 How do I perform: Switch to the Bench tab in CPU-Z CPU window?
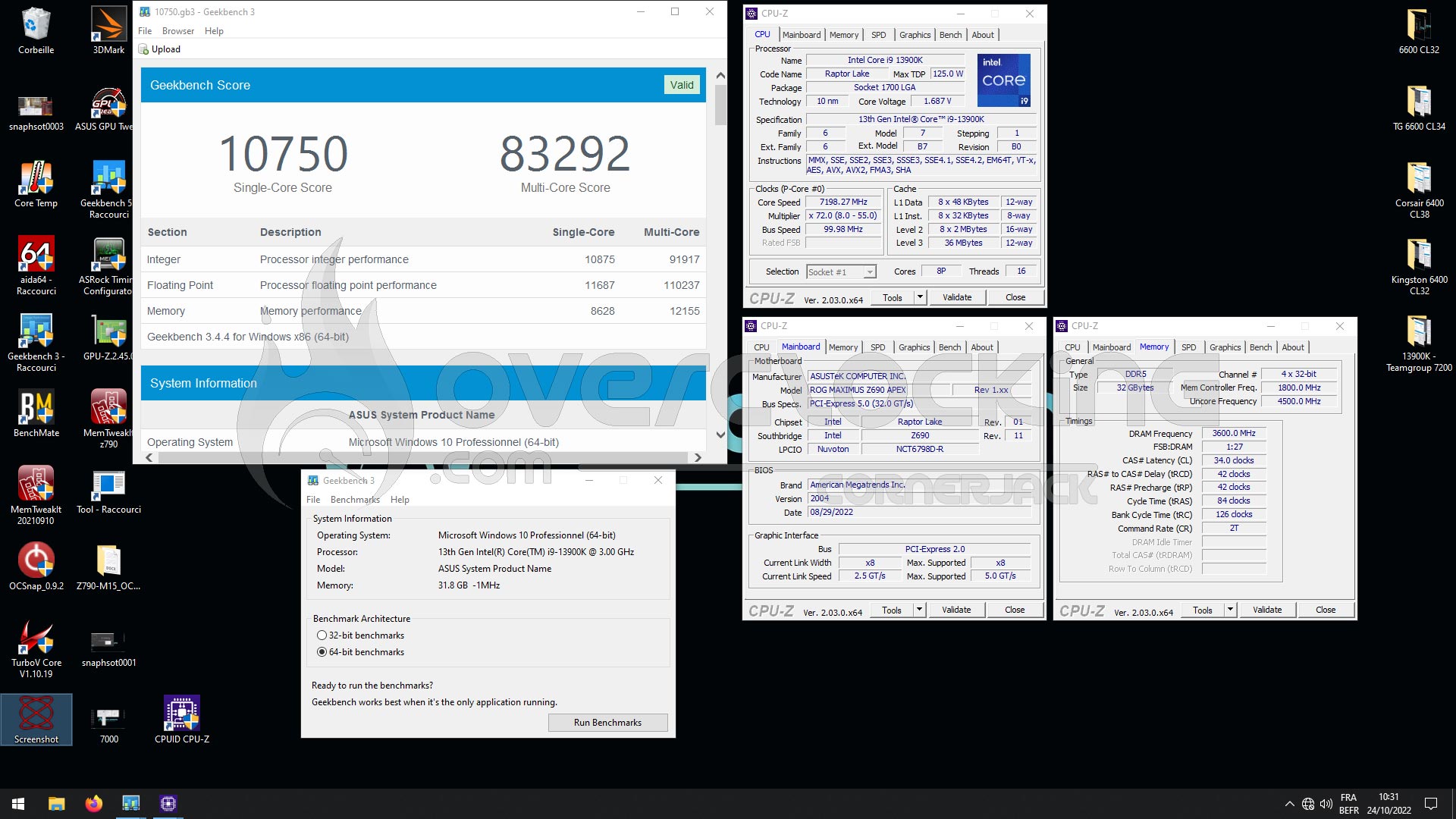pyautogui.click(x=950, y=35)
